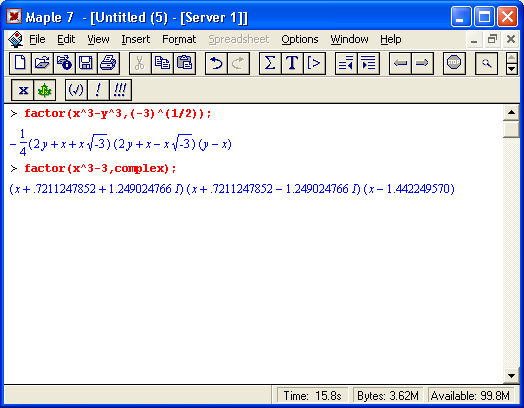The height and width of the screenshot is (408, 524).
Task: Open an existing worksheet via the folder icon
Action: (42, 63)
